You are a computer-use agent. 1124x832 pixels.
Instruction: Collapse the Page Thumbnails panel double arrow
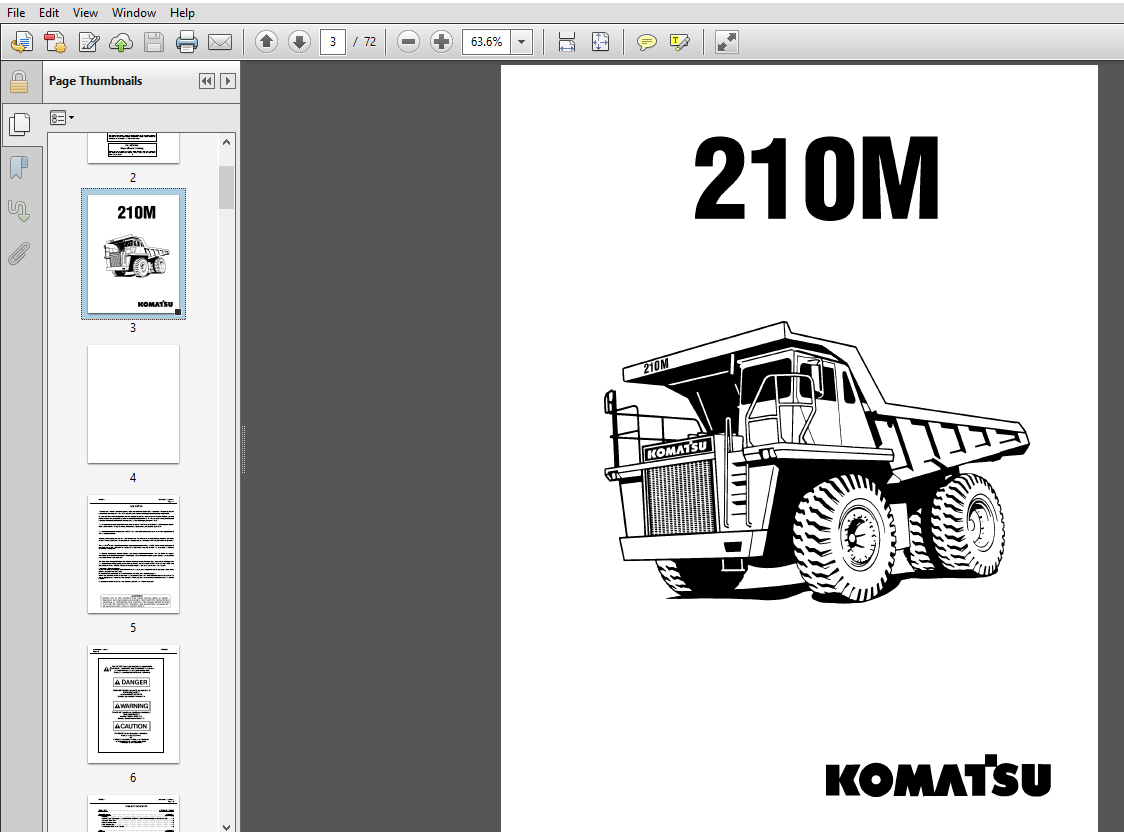coord(206,81)
